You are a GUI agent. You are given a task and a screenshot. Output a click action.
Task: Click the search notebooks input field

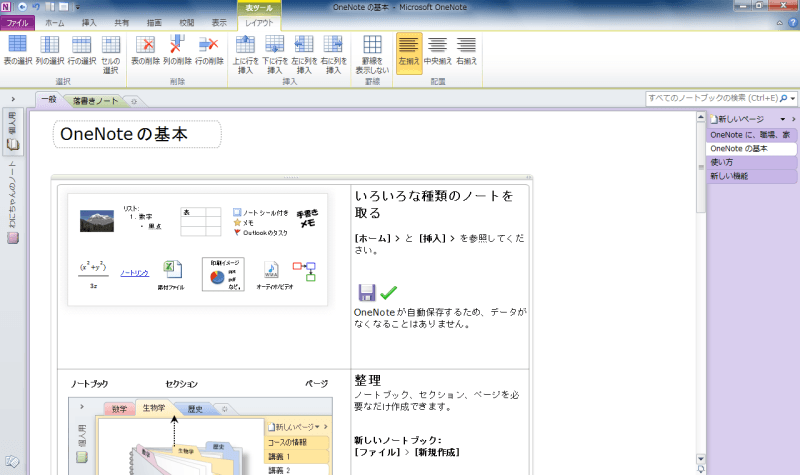(x=712, y=98)
